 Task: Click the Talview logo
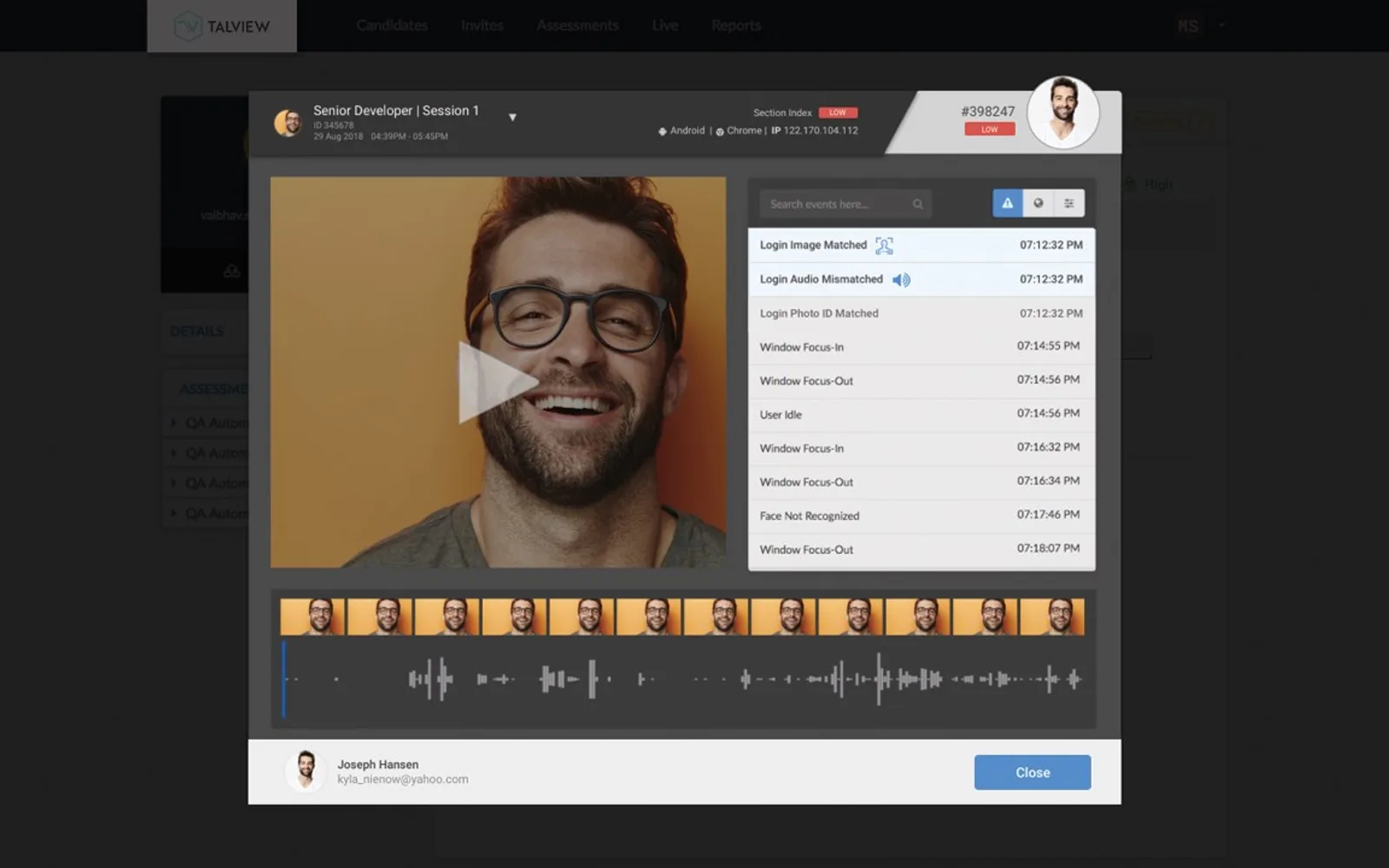tap(222, 26)
